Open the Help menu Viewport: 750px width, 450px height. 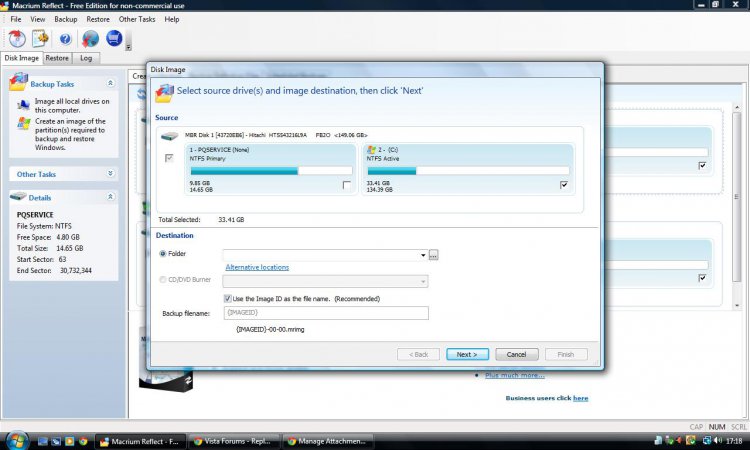172,19
